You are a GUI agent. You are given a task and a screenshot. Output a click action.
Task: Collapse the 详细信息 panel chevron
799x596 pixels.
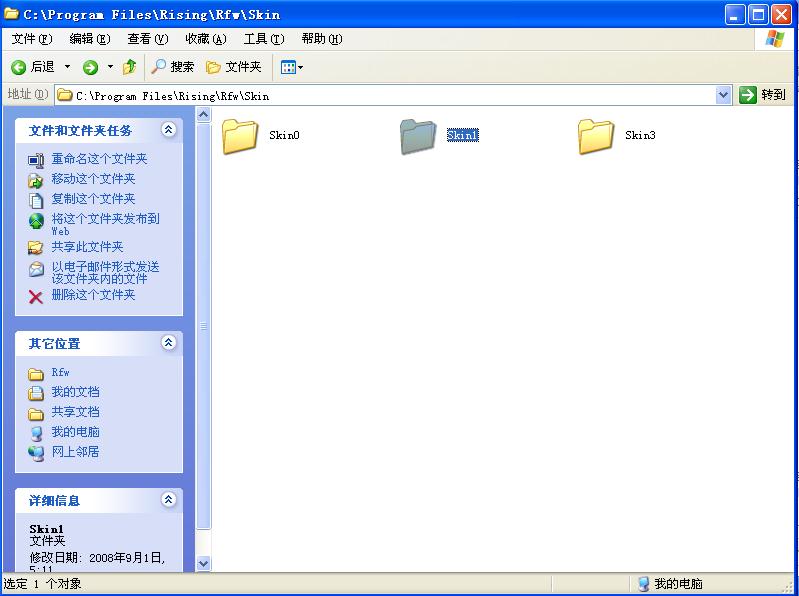(x=169, y=499)
